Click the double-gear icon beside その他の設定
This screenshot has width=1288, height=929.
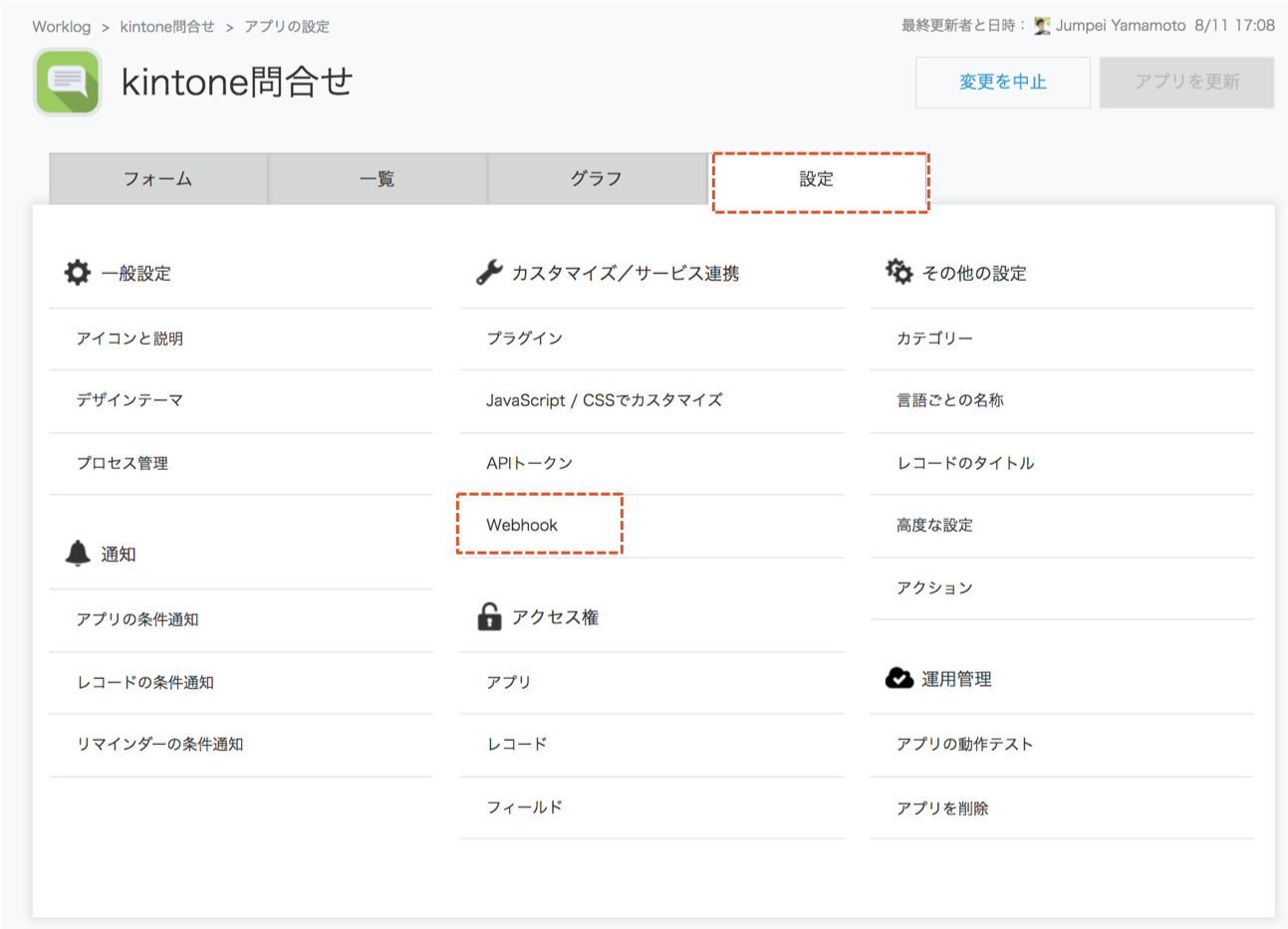(899, 272)
